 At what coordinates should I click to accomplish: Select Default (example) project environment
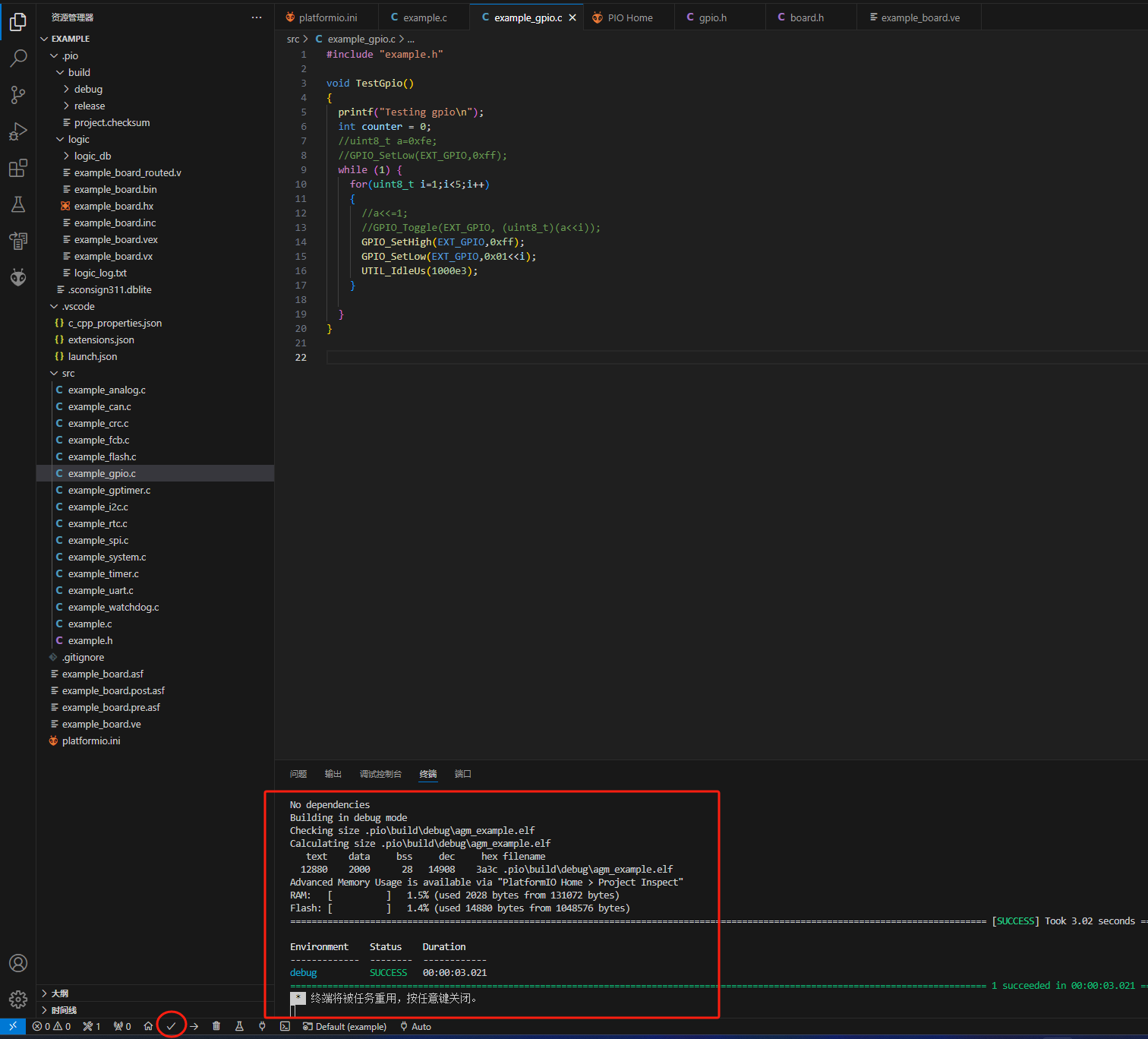(x=345, y=1026)
